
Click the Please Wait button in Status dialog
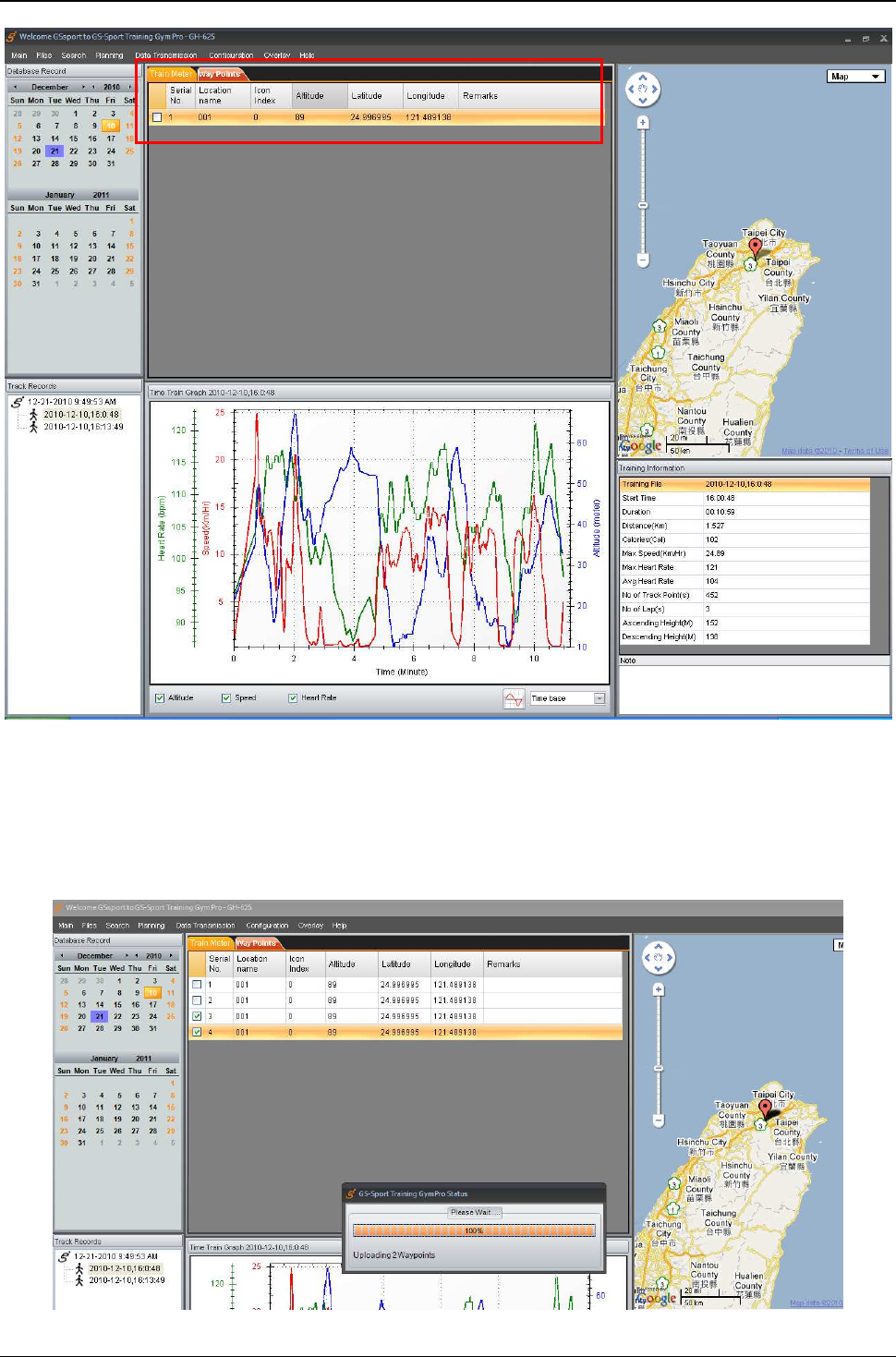pos(474,1212)
